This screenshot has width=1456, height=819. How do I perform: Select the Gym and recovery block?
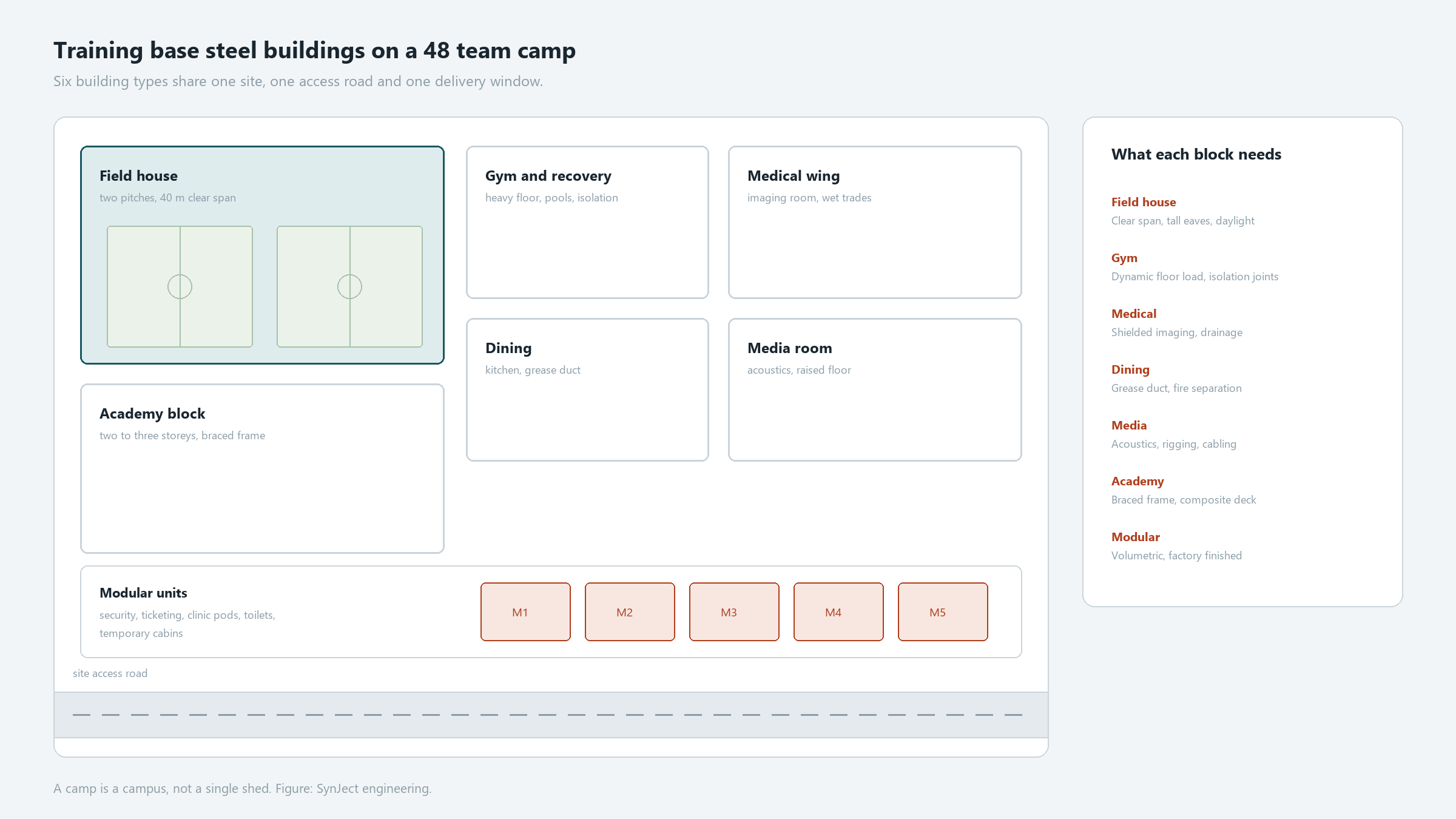(587, 222)
